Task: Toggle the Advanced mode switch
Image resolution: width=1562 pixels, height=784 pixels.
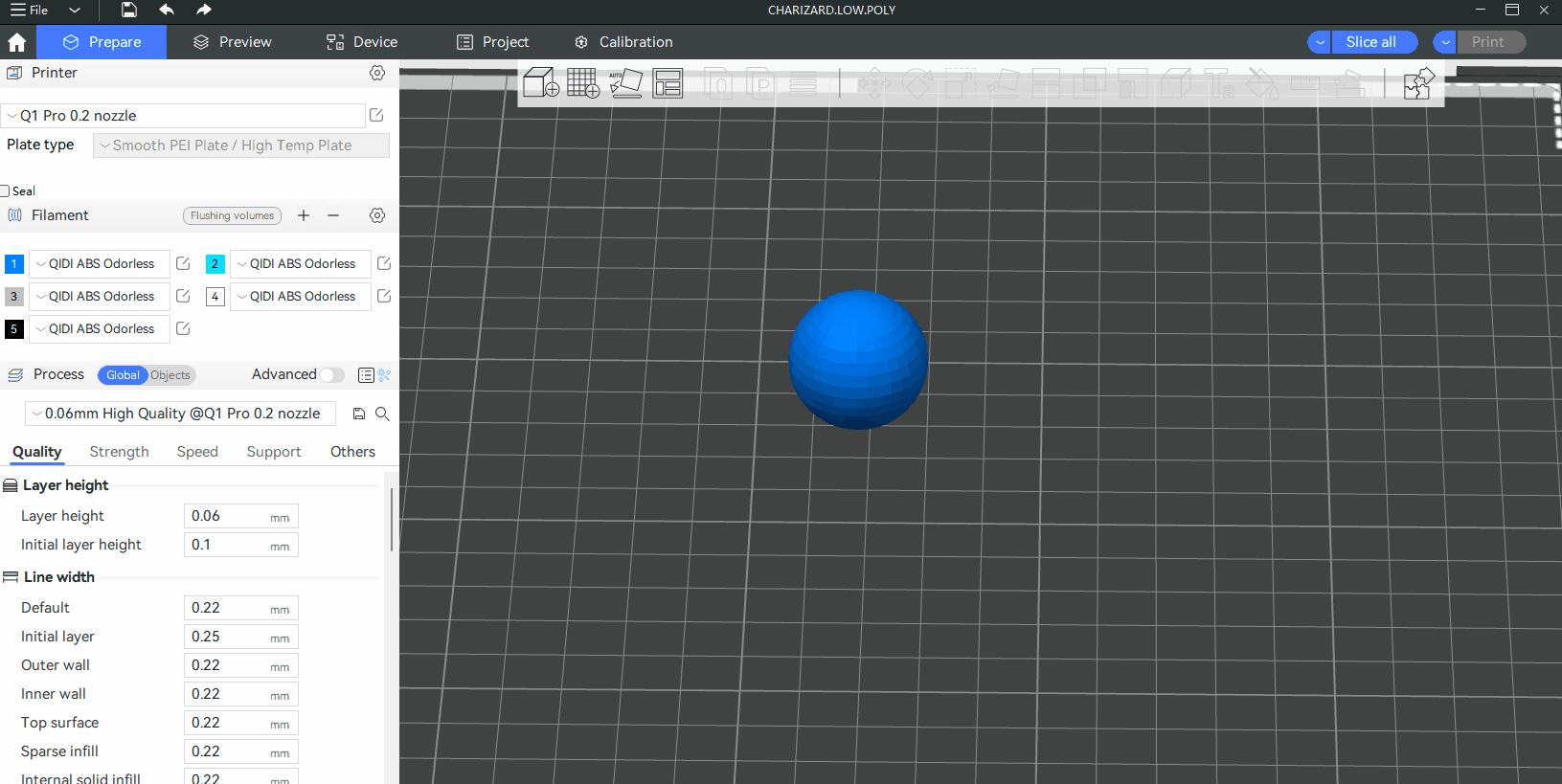Action: pos(331,375)
